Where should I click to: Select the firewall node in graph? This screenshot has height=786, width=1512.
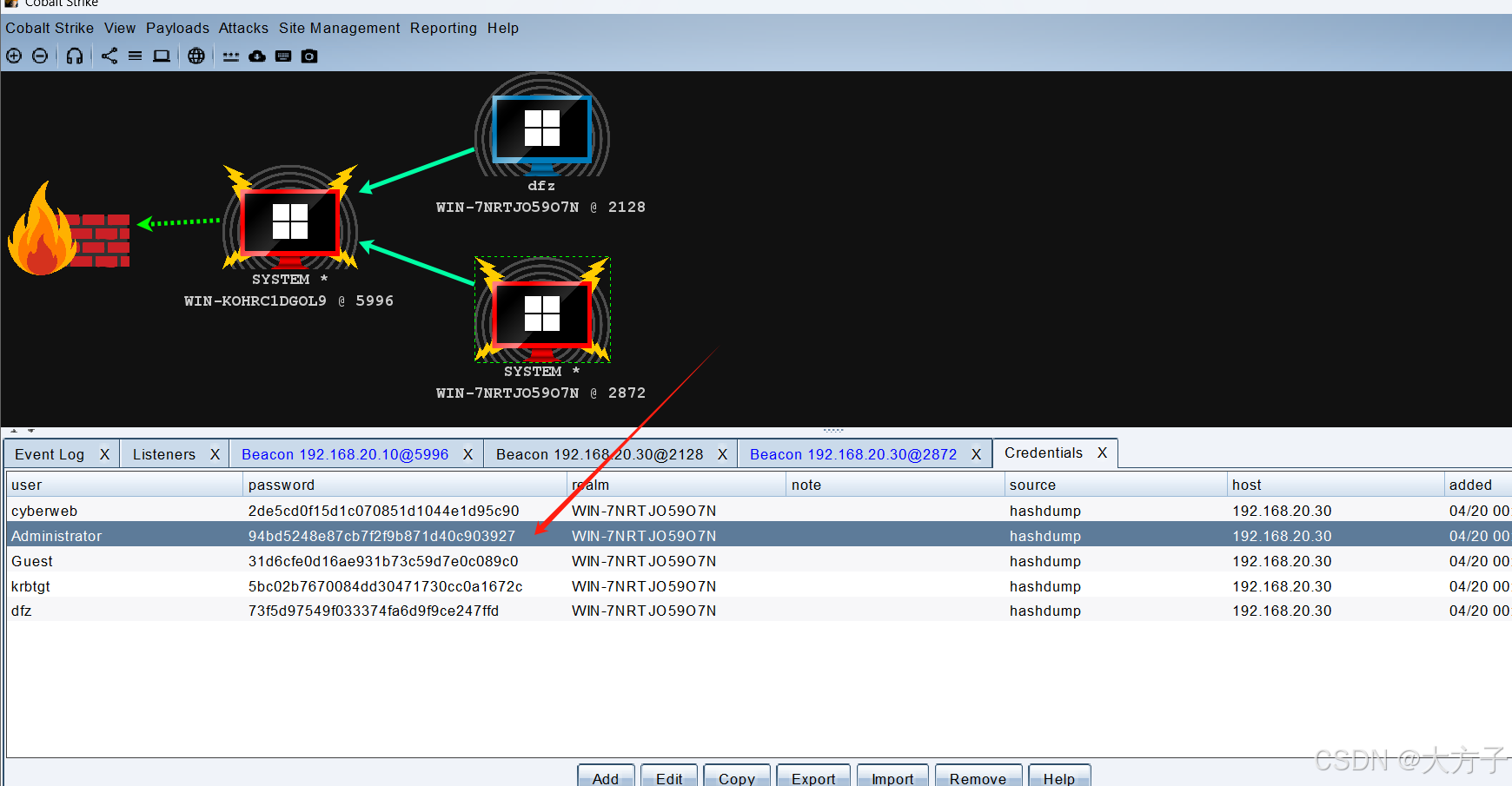(70, 229)
